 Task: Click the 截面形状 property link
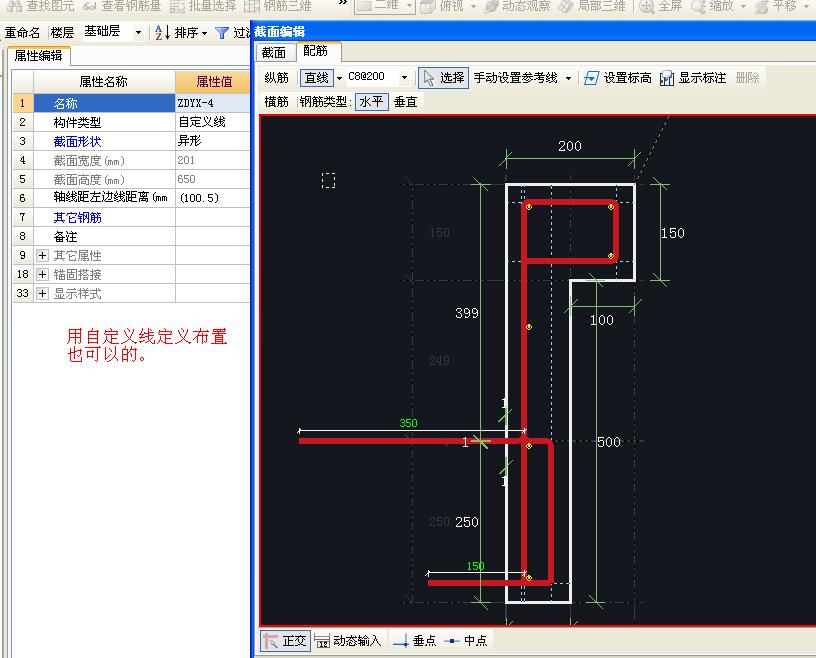click(77, 142)
